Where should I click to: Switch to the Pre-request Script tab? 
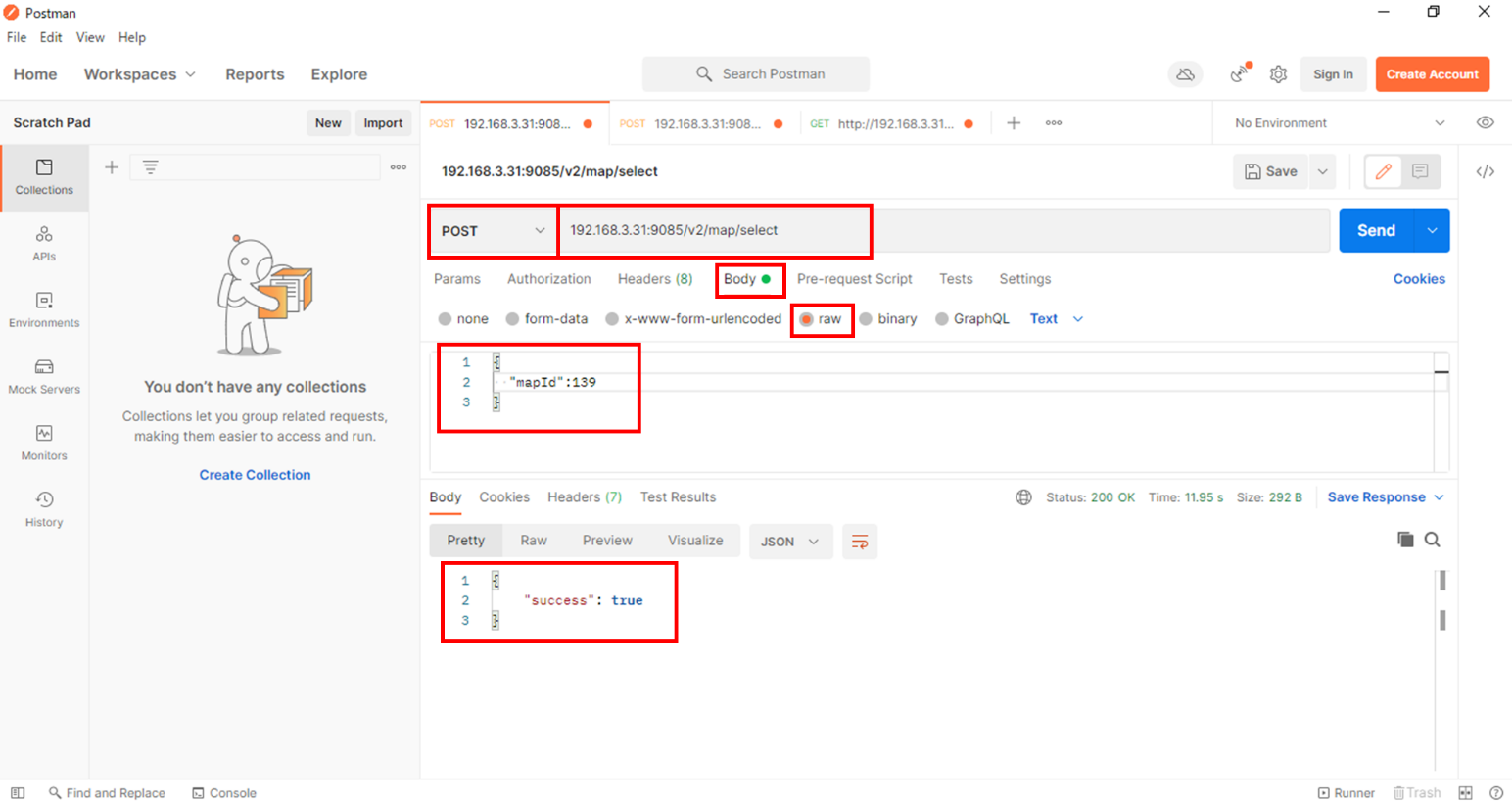coord(854,279)
